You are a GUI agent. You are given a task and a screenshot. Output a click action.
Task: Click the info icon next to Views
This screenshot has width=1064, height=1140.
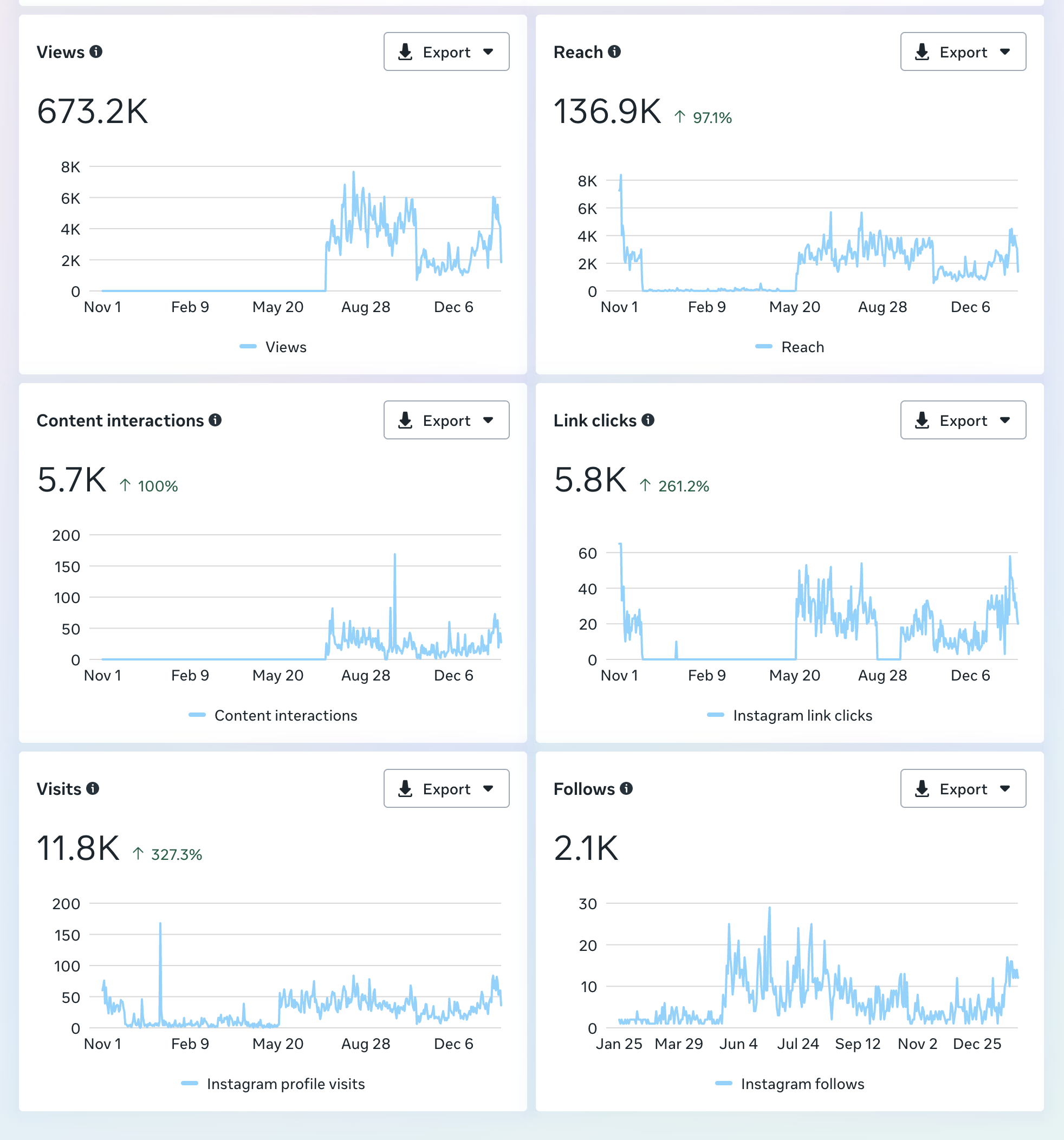(96, 51)
